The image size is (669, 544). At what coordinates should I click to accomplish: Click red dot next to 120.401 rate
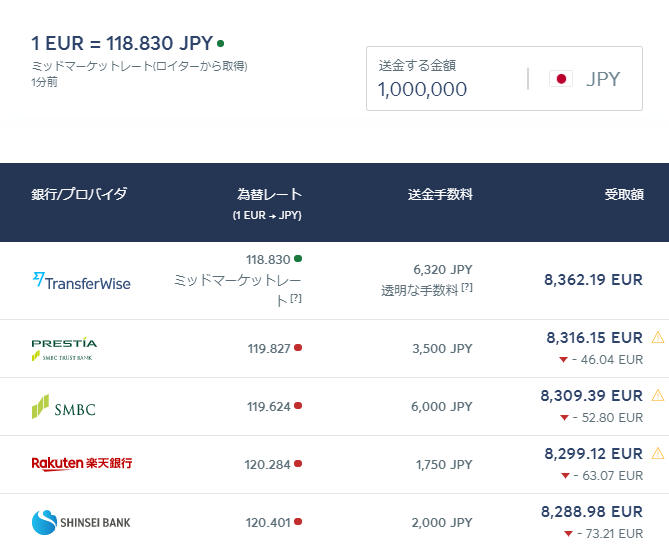298,521
